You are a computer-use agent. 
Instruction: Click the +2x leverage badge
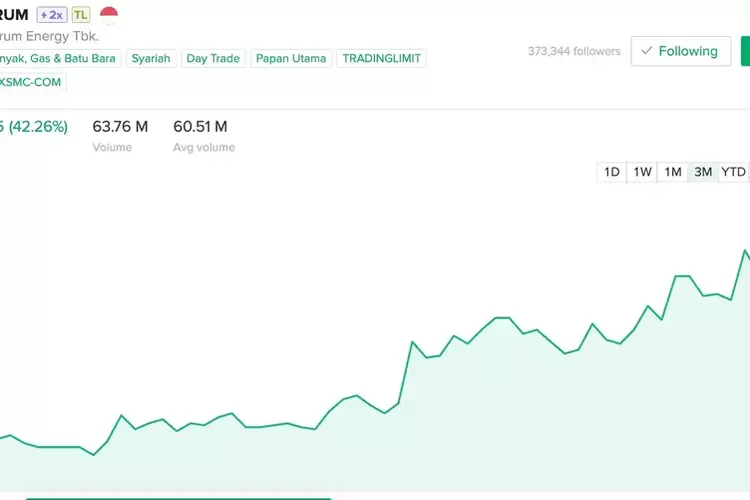pyautogui.click(x=51, y=15)
